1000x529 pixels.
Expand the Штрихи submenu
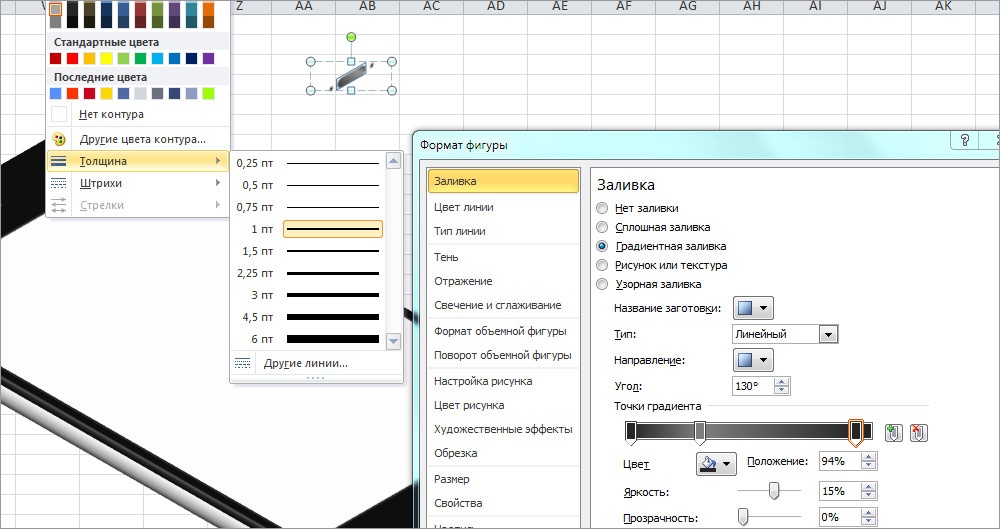[218, 183]
